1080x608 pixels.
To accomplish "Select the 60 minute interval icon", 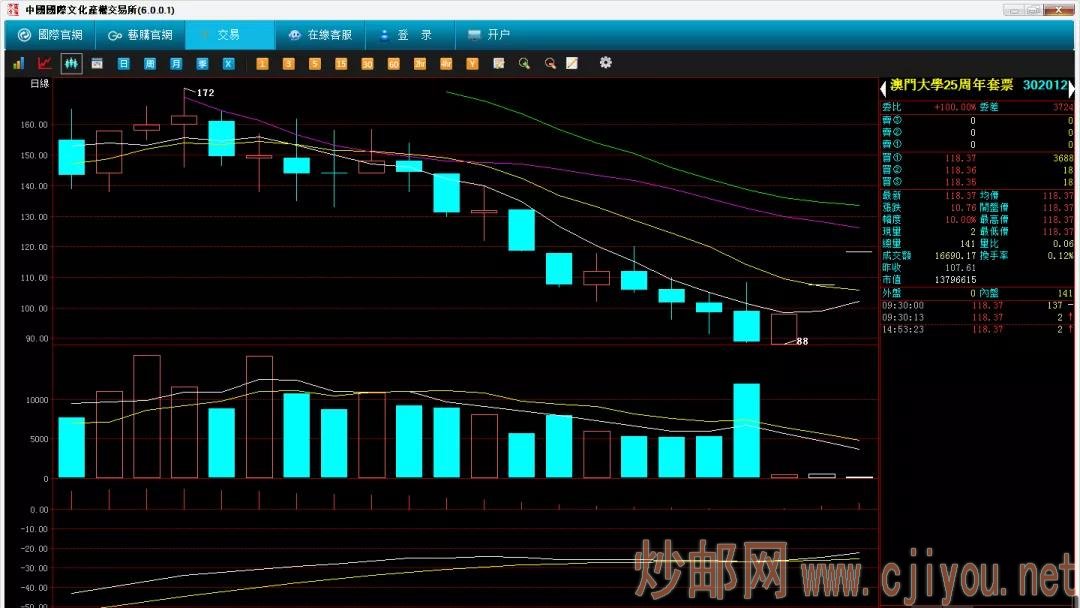I will [393, 64].
